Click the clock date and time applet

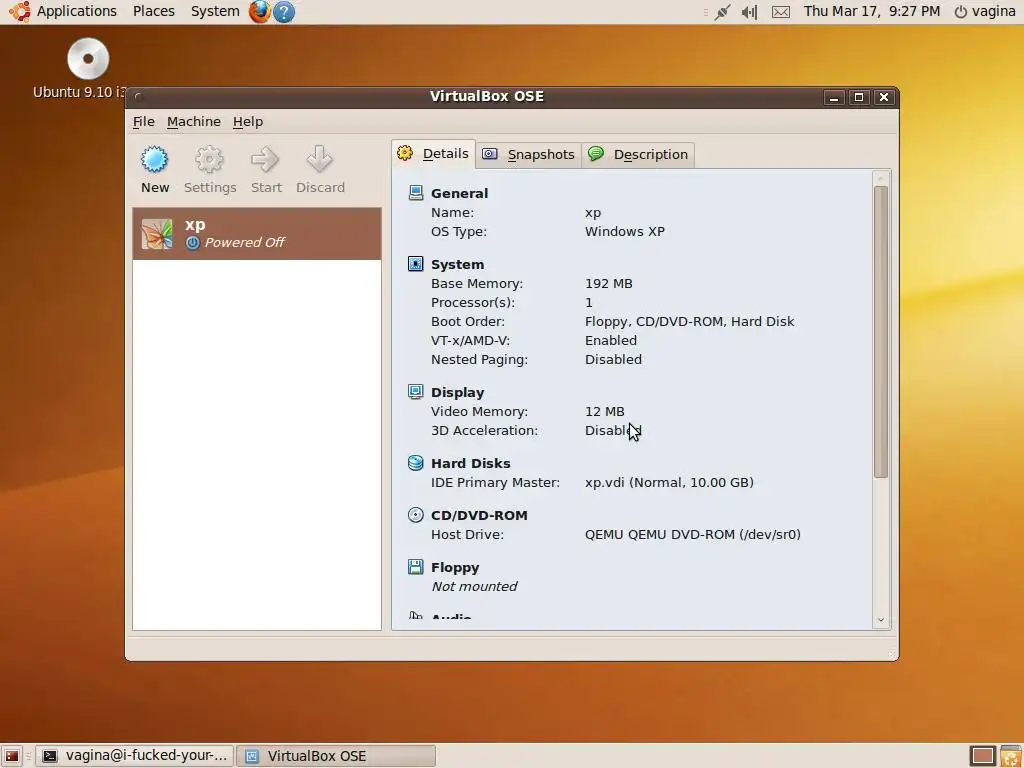(871, 12)
